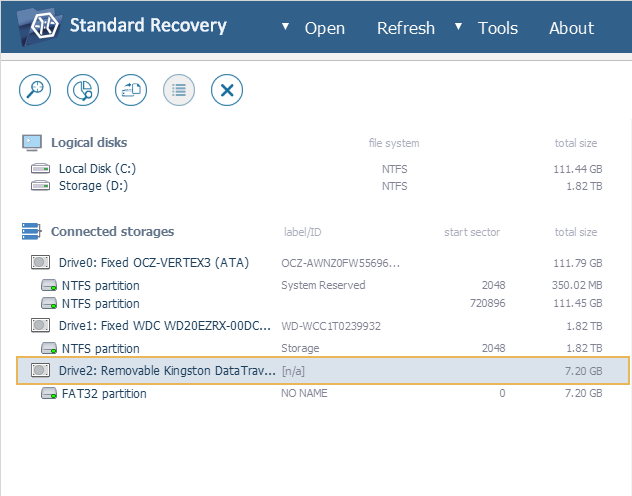Click the System Reserved NTFS partition icon
632x496 pixels.
49,285
